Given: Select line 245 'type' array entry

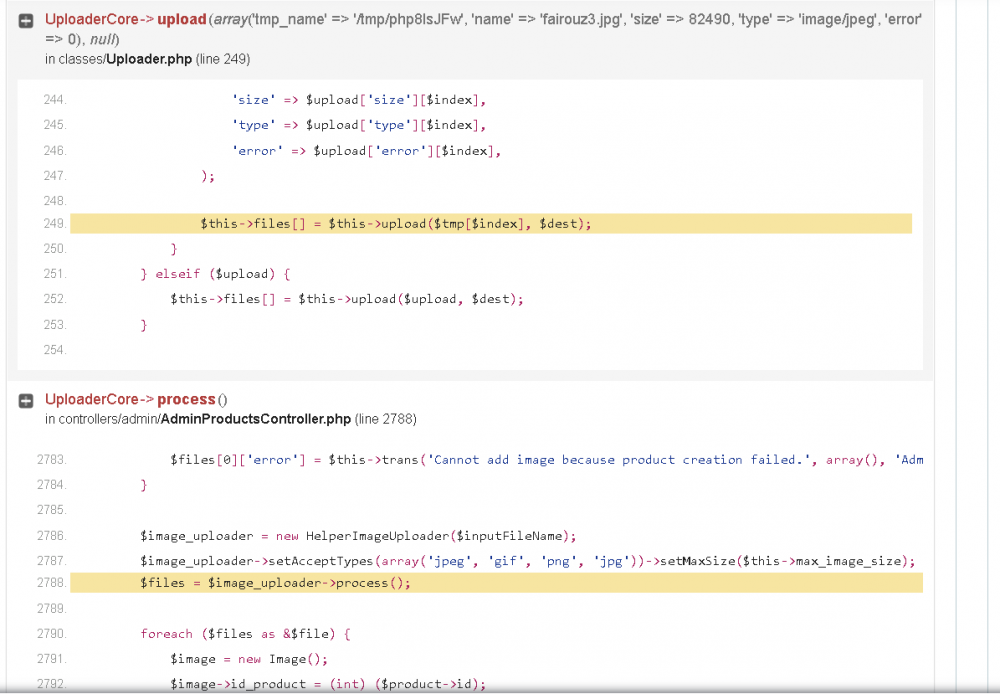Looking at the screenshot, I should [x=359, y=125].
